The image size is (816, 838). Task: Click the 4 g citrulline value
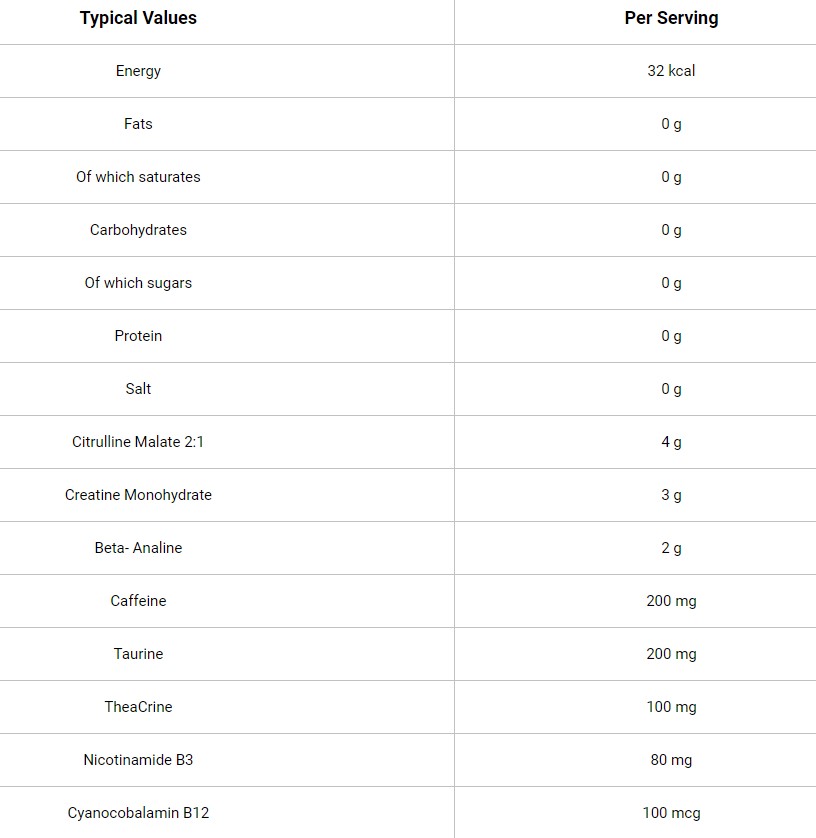pos(671,442)
